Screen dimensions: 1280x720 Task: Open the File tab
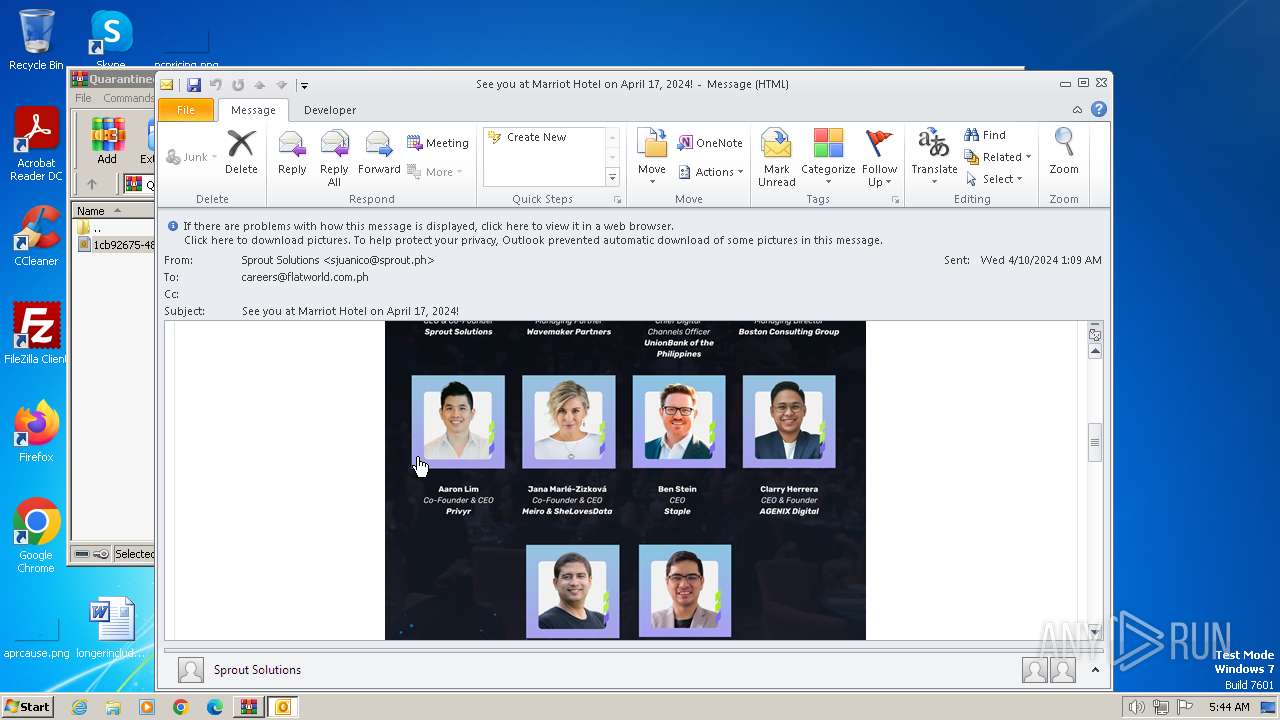click(186, 110)
